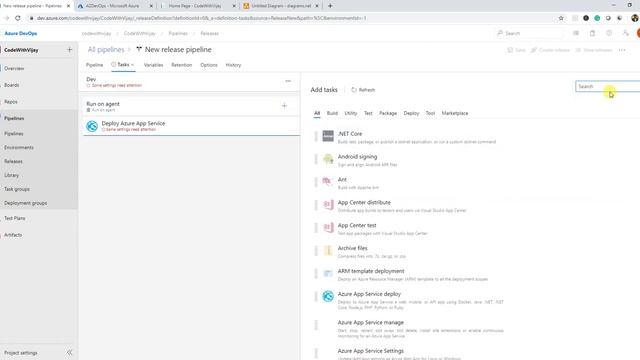The image size is (640, 360).
Task: Open the Options tab
Action: click(209, 65)
